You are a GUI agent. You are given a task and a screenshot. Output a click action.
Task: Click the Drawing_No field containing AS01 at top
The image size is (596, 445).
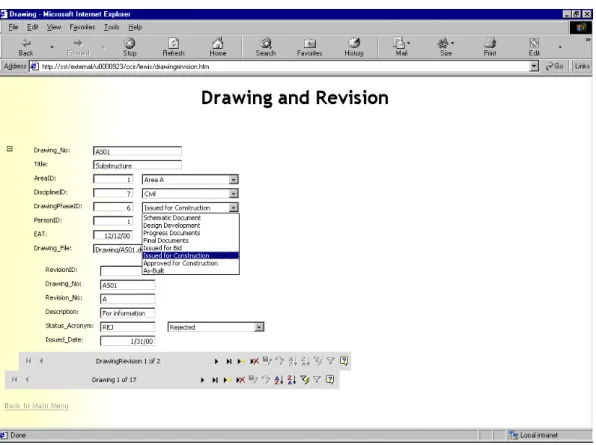(137, 151)
